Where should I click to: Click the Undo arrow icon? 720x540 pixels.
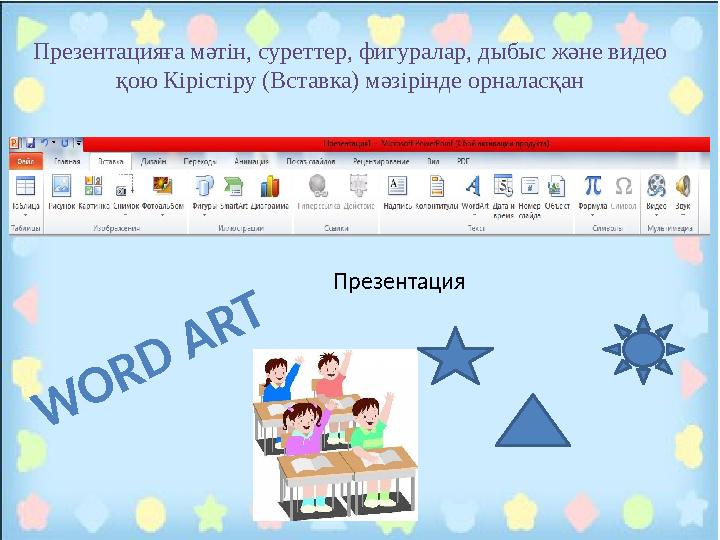(x=45, y=143)
